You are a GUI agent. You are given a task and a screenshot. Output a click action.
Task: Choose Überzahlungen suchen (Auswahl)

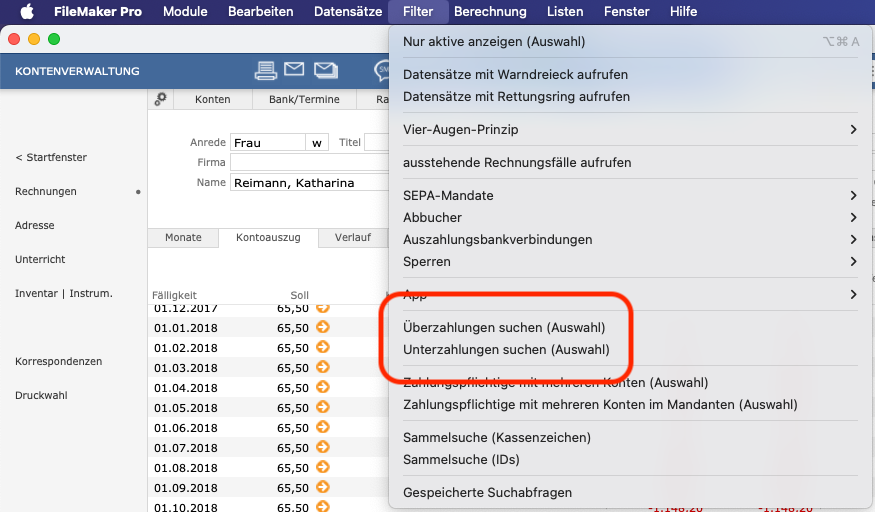coord(503,328)
